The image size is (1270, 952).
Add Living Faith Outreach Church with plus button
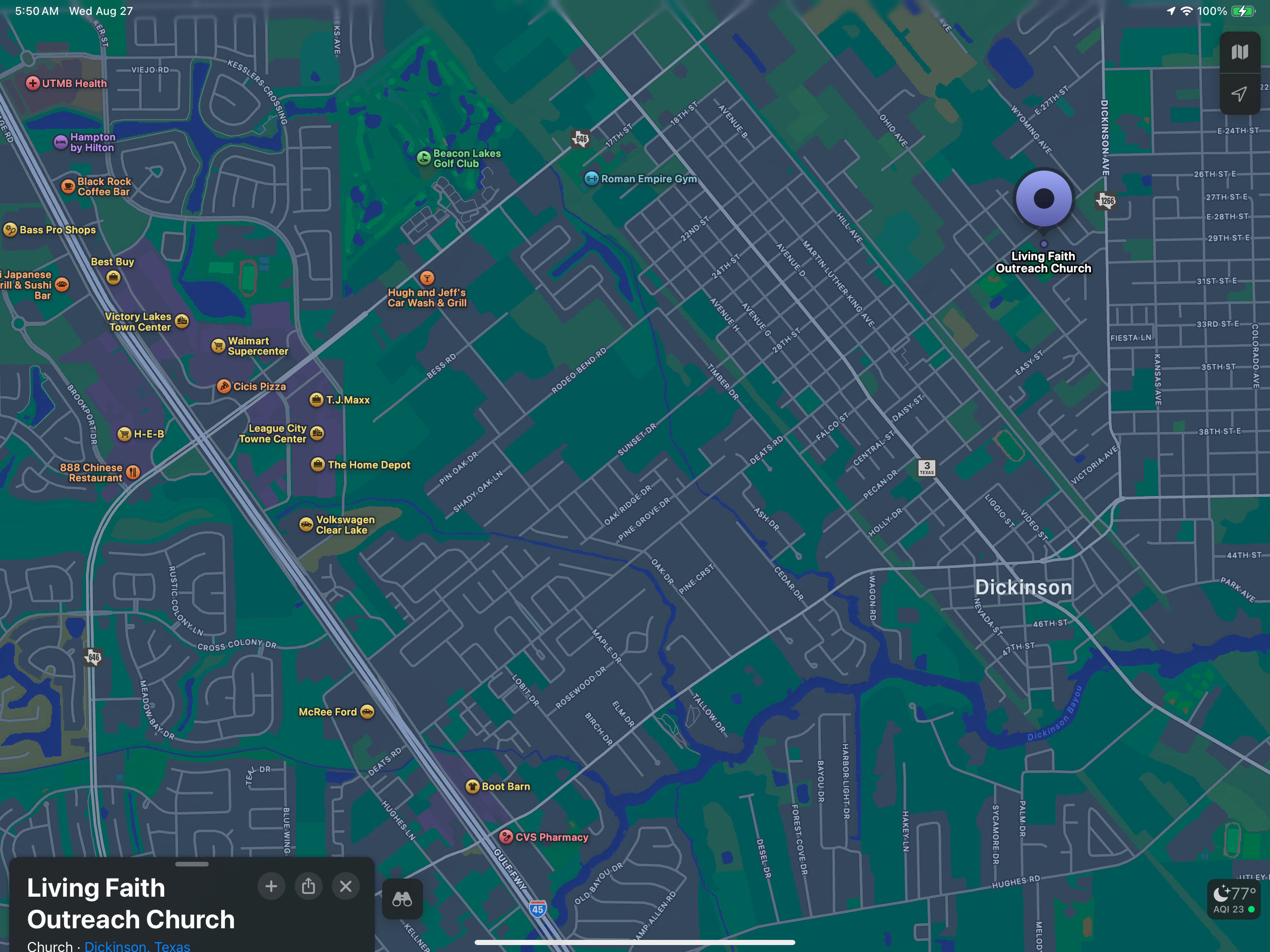click(x=271, y=886)
